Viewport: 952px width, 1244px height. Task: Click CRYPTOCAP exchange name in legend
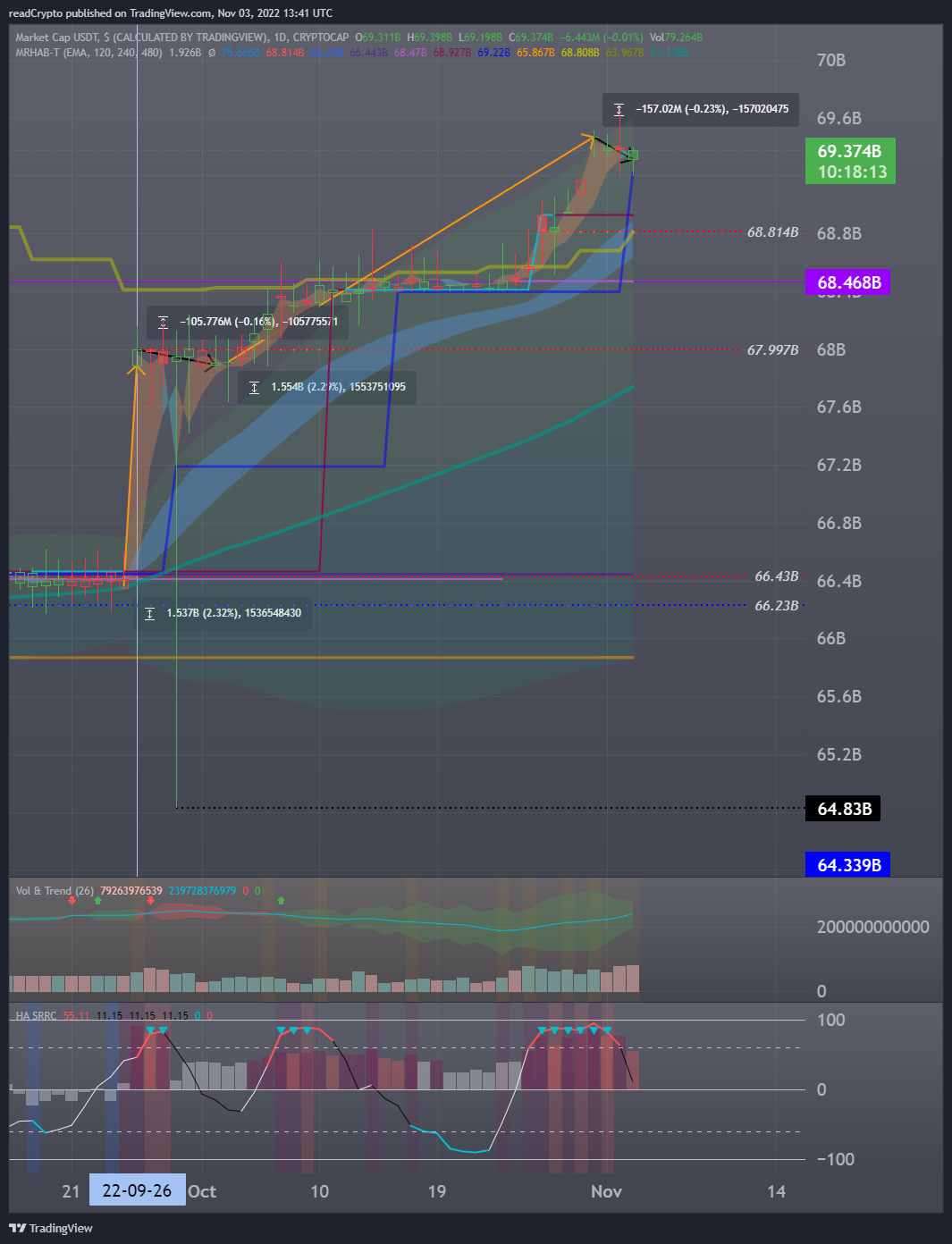coord(321,38)
